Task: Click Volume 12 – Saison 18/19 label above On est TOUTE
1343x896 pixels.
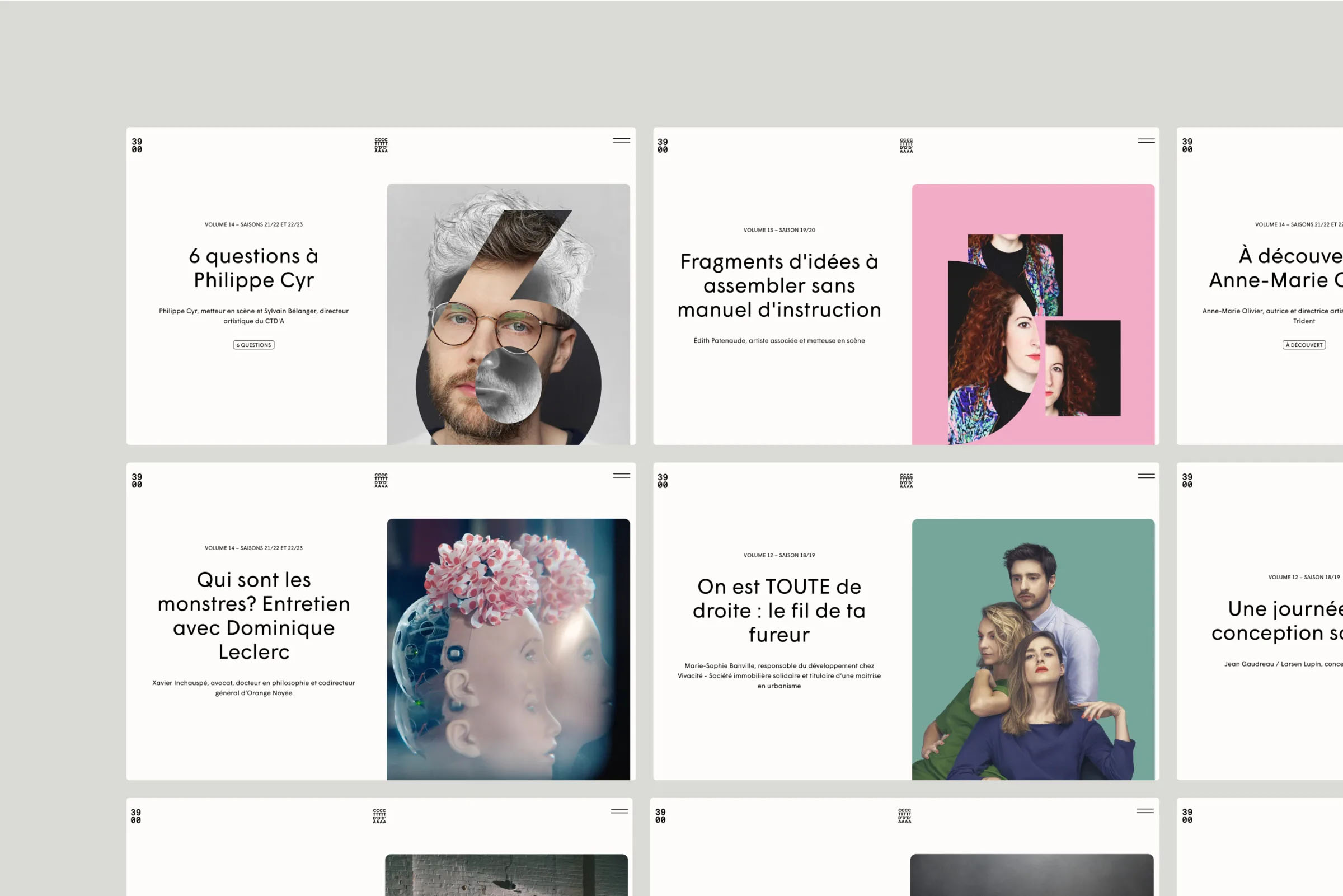Action: click(779, 555)
